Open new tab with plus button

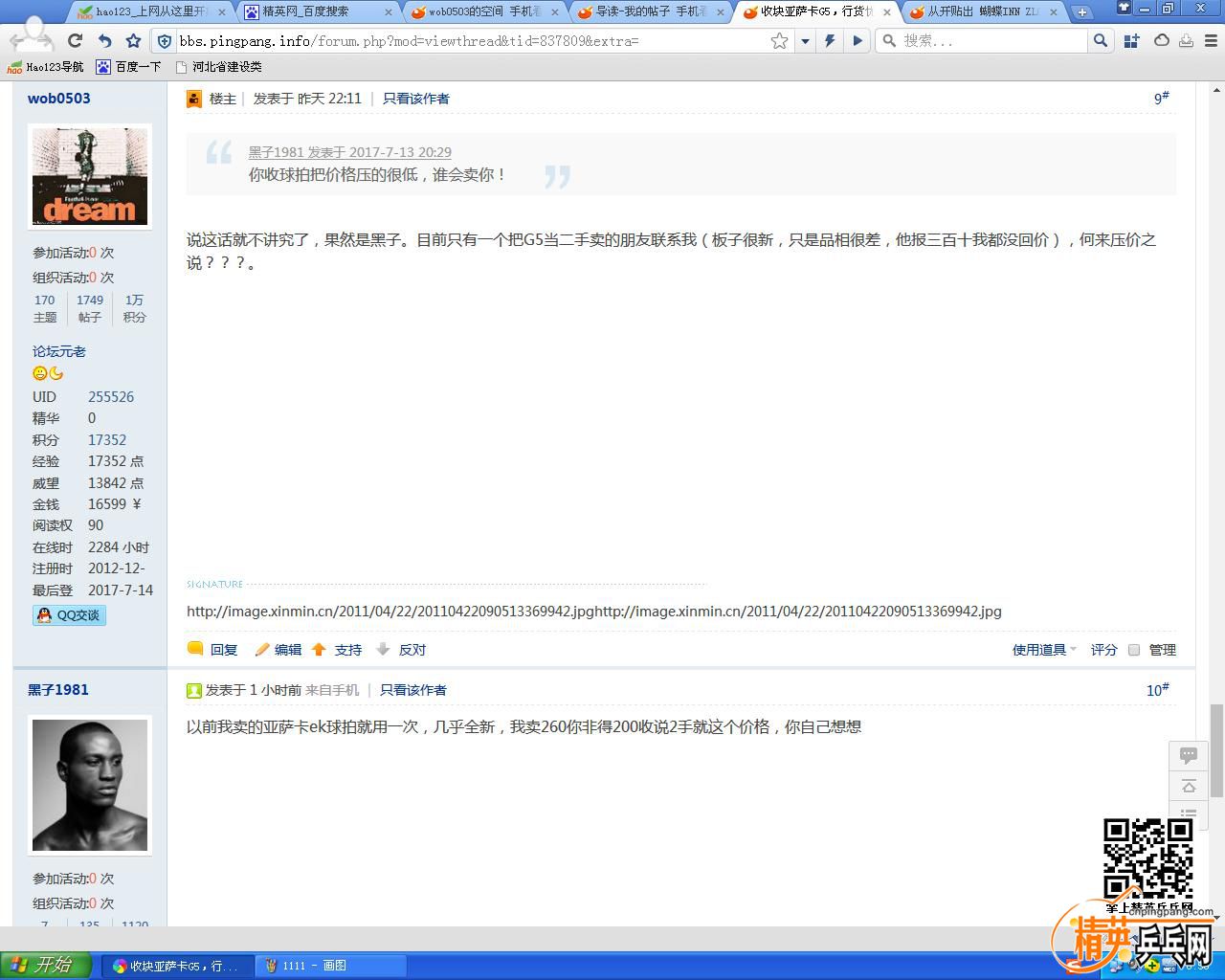tap(1081, 12)
